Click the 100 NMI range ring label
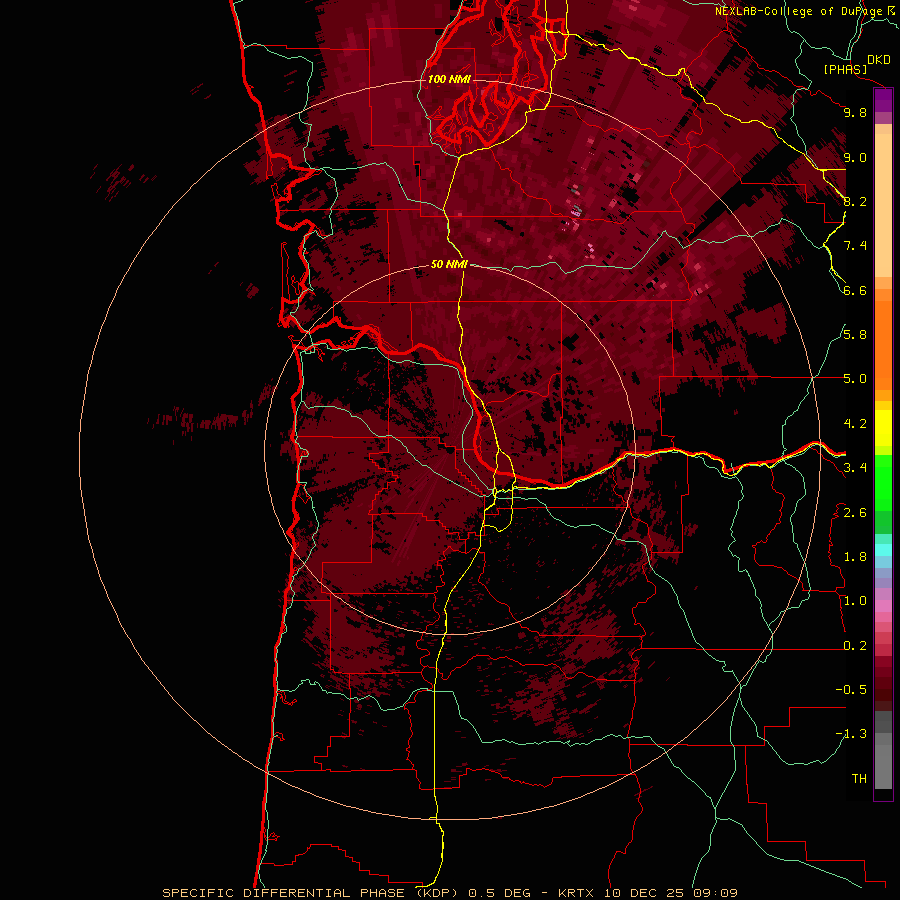The image size is (900, 900). 449,79
